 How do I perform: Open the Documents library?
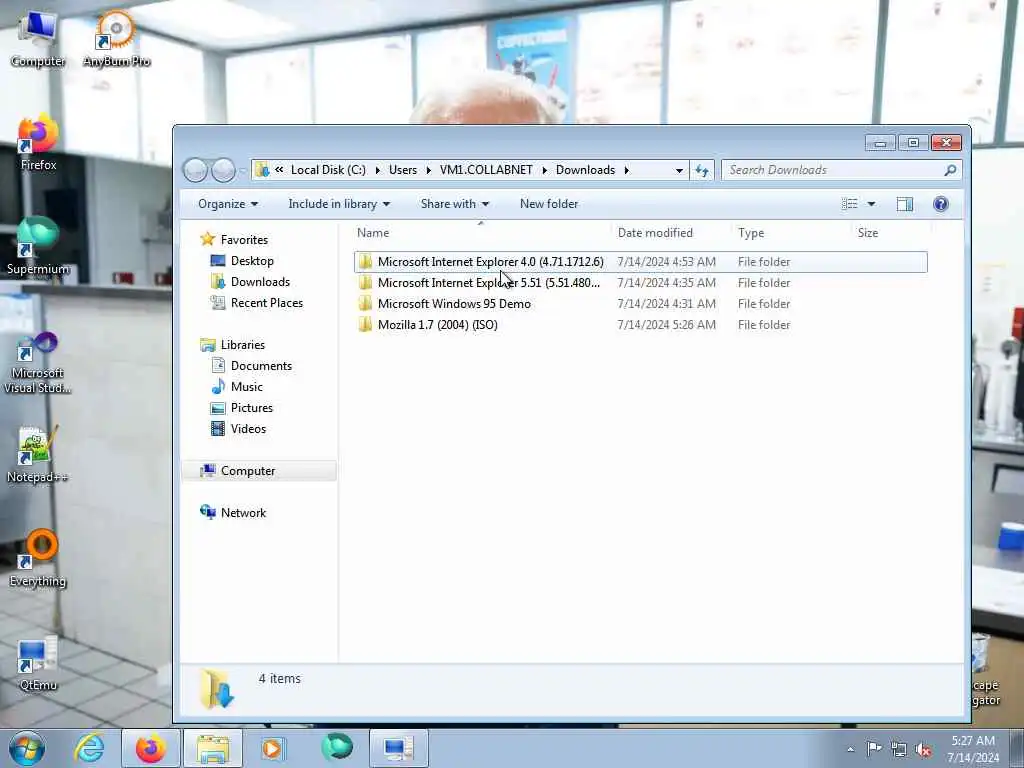coord(261,366)
